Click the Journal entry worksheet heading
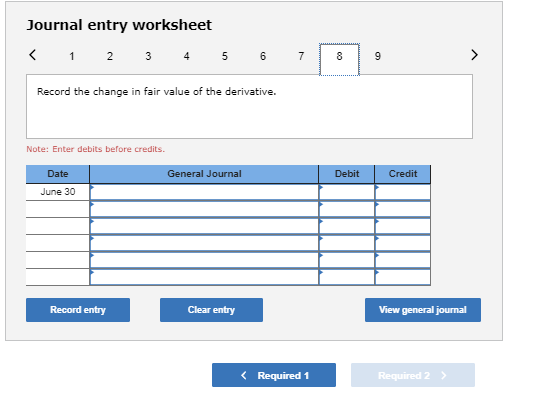Screen dimensions: 536x405 pyautogui.click(x=119, y=25)
